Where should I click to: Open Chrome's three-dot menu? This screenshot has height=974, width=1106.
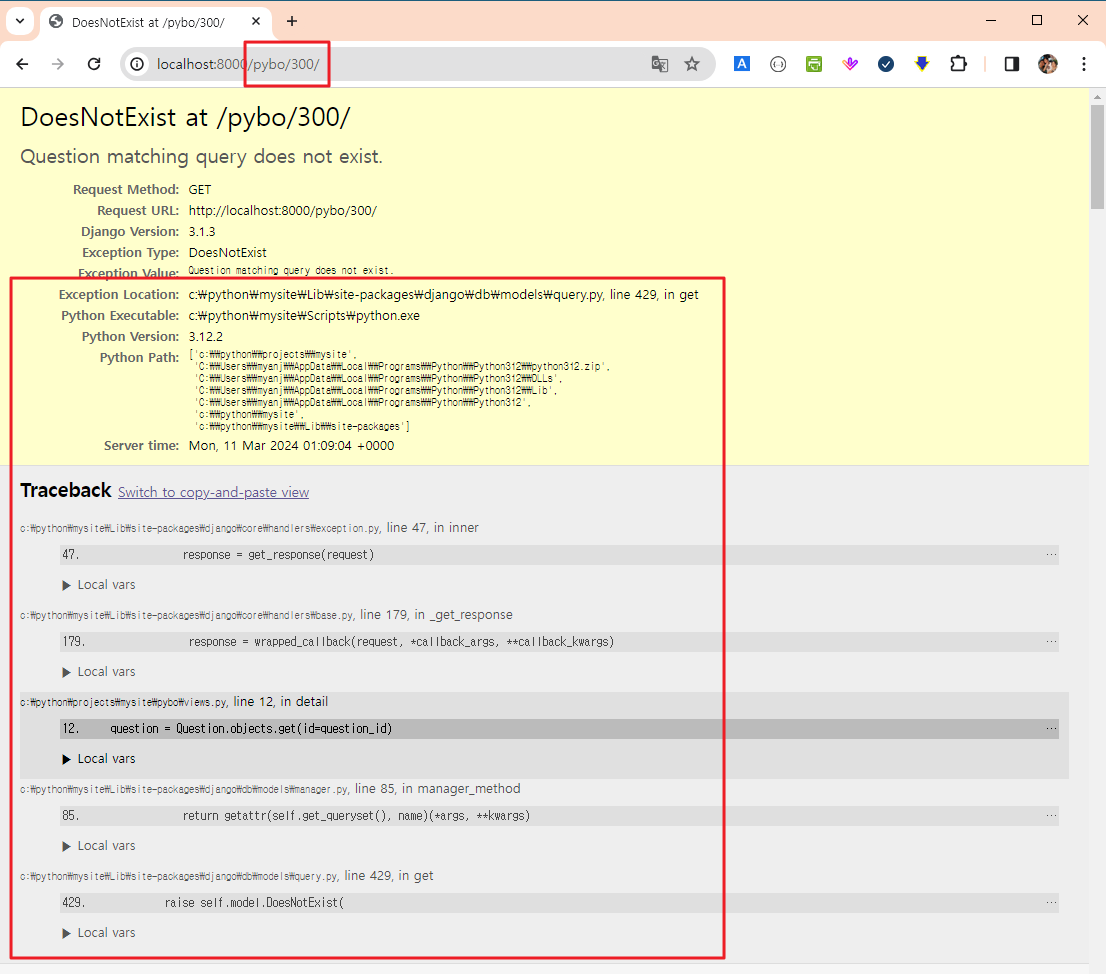click(x=1084, y=64)
